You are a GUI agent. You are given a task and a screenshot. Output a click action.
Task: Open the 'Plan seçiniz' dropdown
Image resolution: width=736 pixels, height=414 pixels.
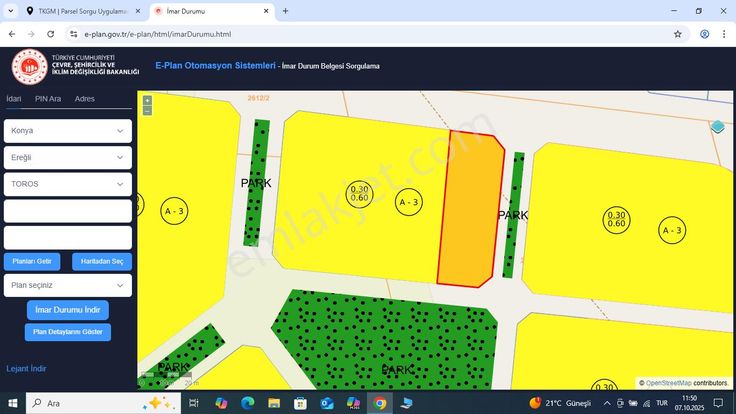coord(68,285)
